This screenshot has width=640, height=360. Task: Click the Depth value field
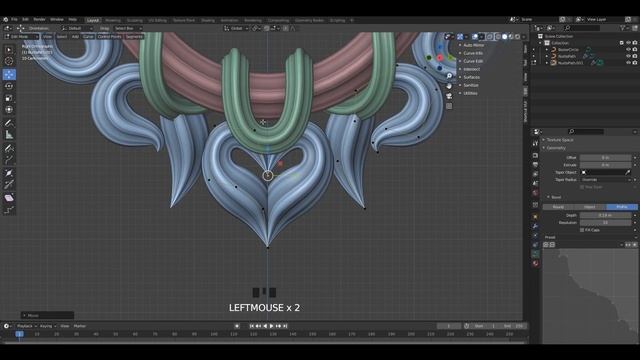coord(606,215)
